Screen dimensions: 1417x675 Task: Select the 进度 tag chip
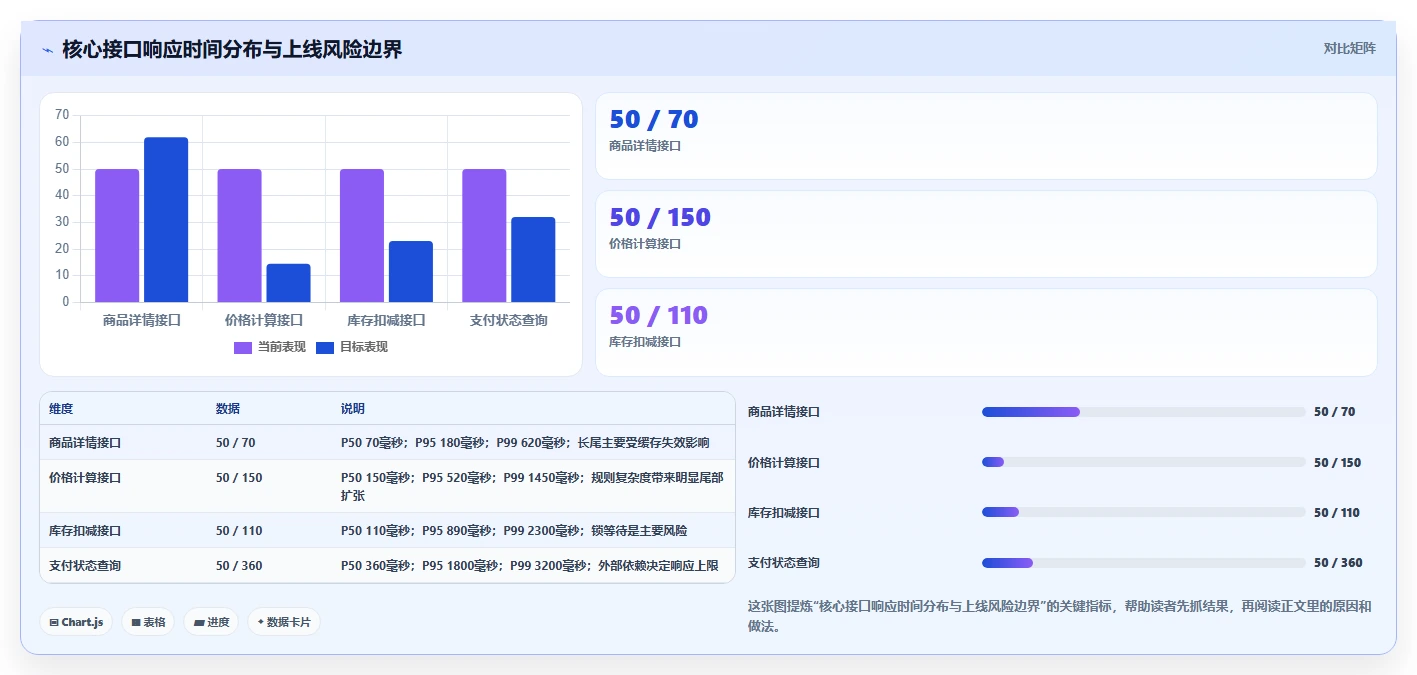[211, 622]
